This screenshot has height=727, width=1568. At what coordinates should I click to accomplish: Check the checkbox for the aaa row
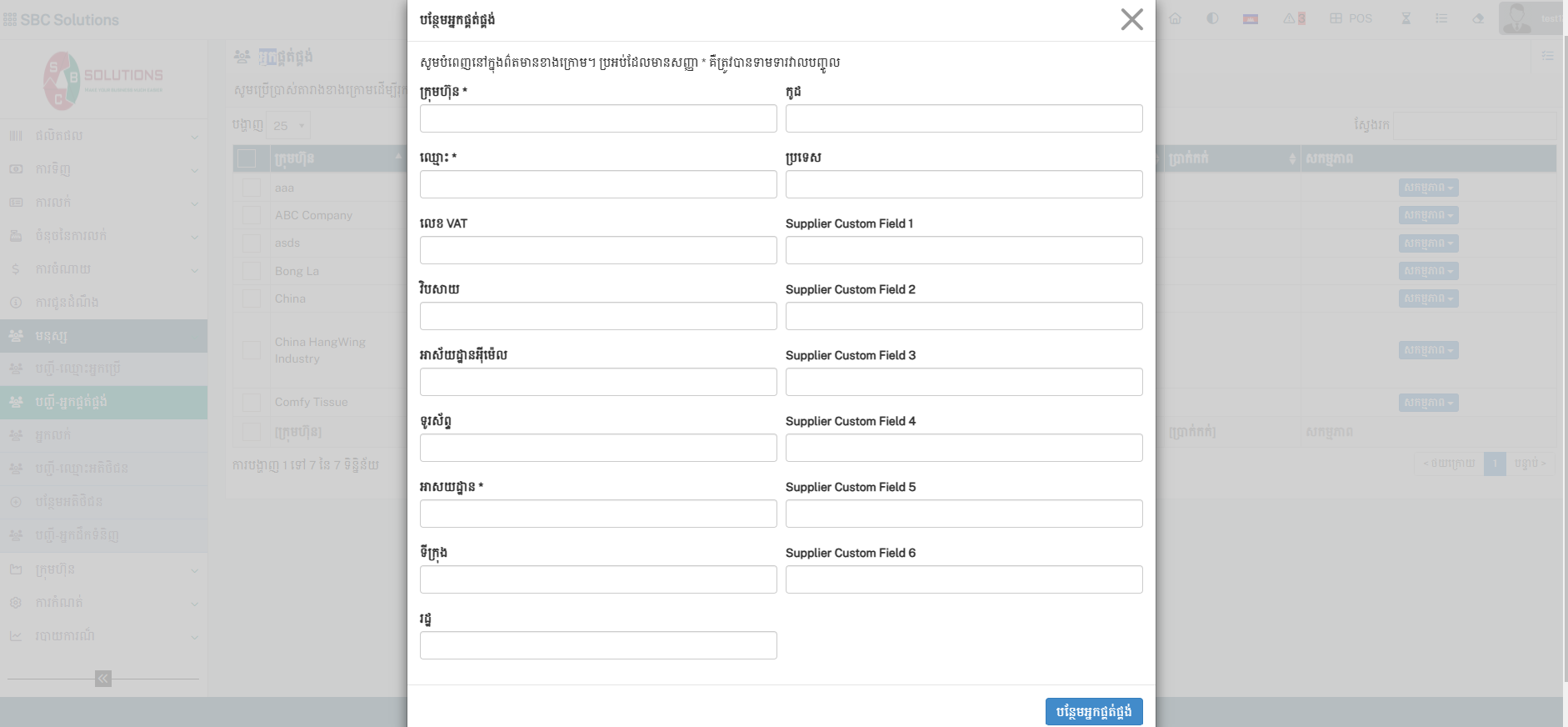click(252, 188)
